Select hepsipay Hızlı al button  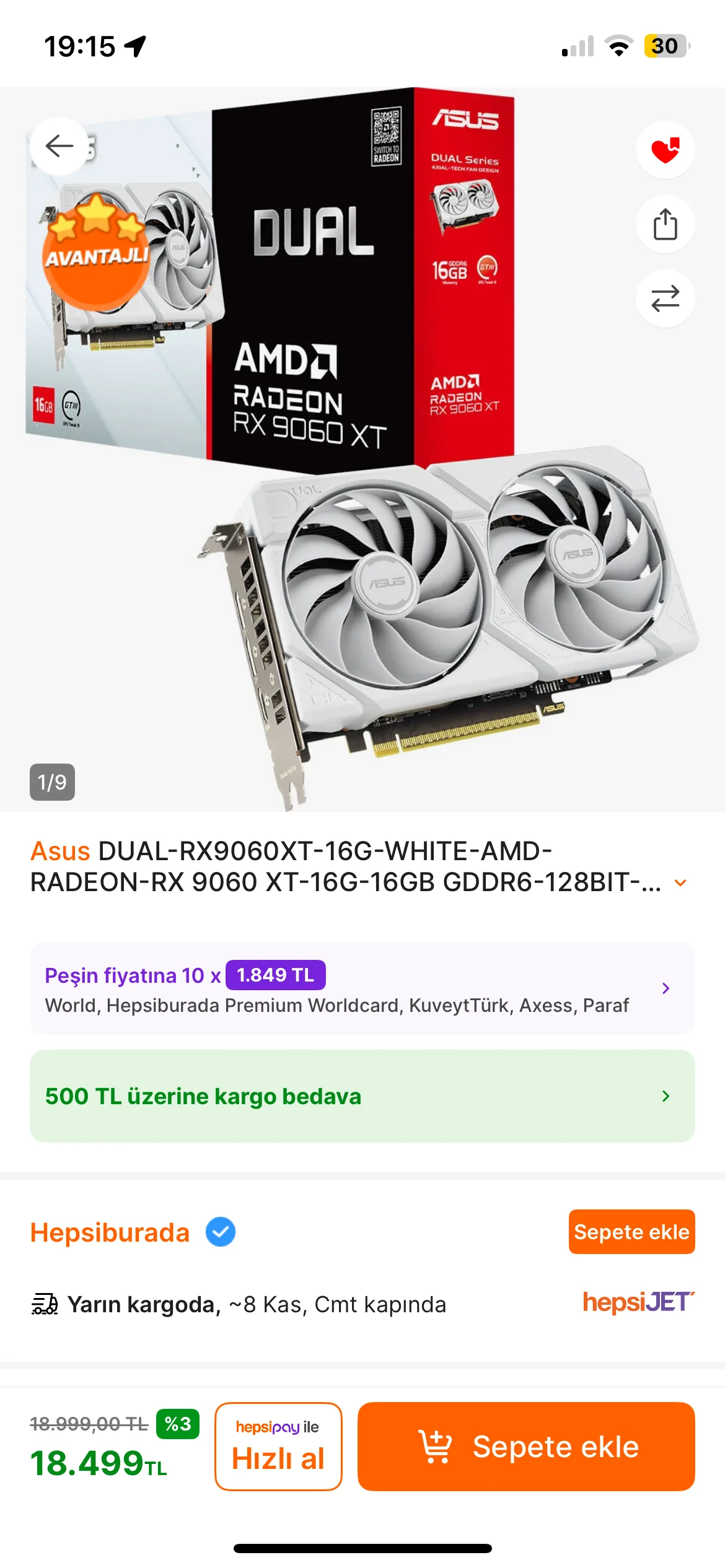pyautogui.click(x=278, y=1446)
